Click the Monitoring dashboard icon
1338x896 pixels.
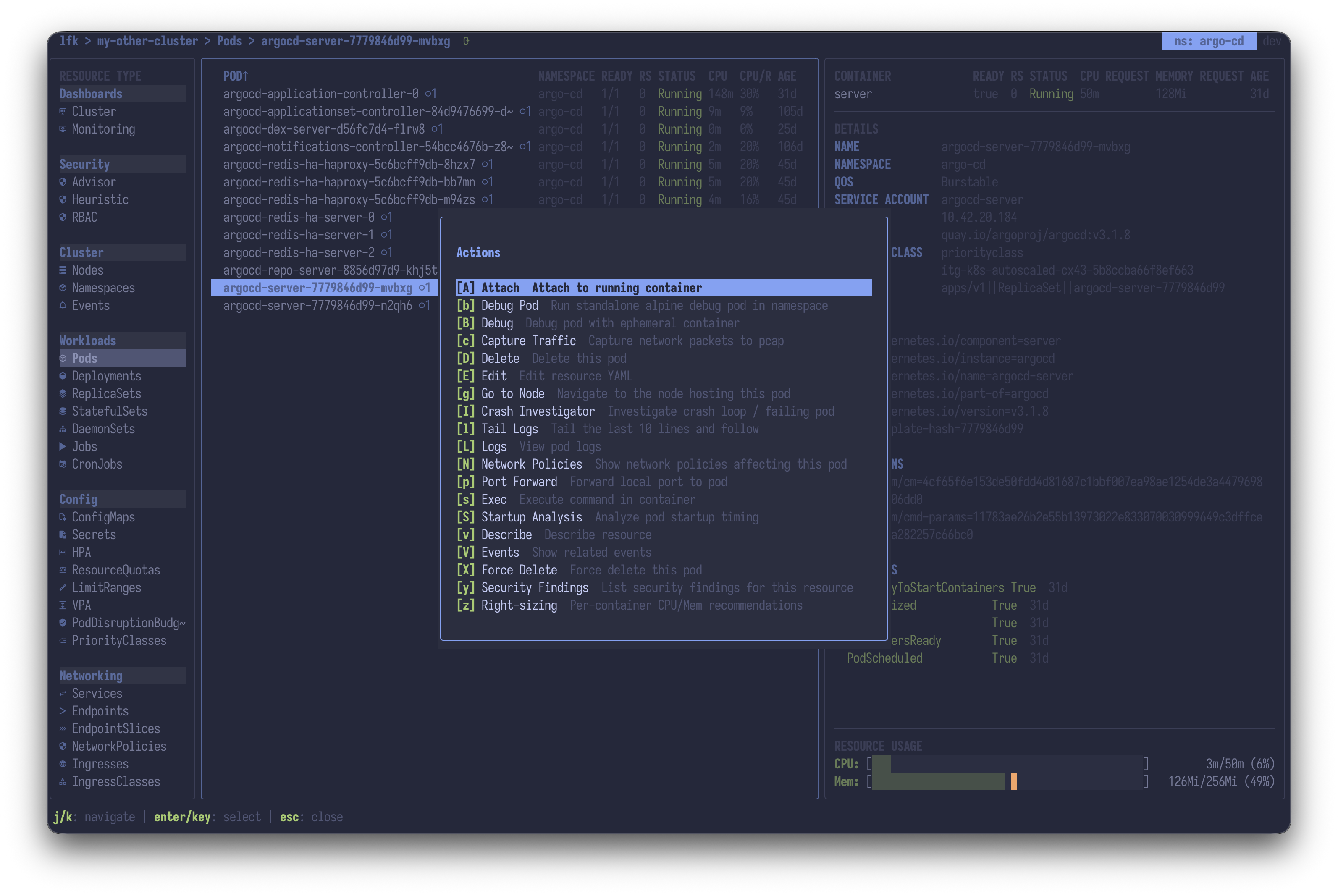[63, 129]
